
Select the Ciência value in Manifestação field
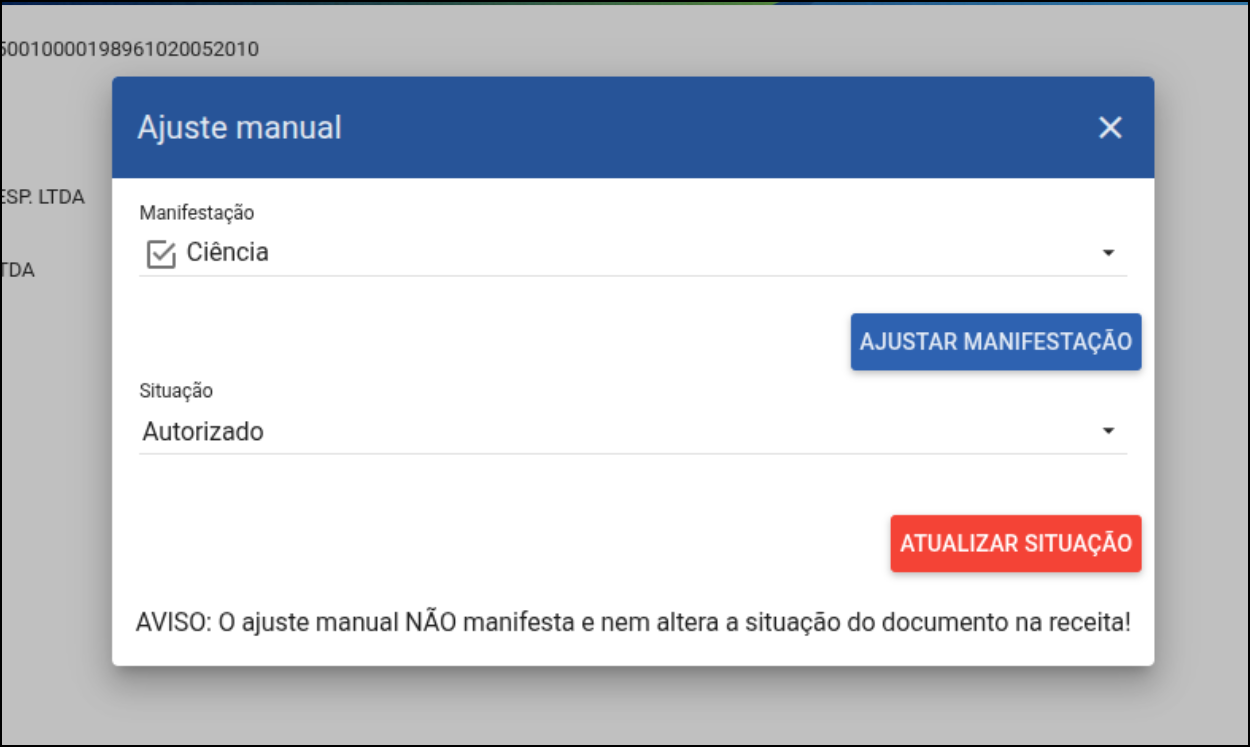pyautogui.click(x=228, y=253)
